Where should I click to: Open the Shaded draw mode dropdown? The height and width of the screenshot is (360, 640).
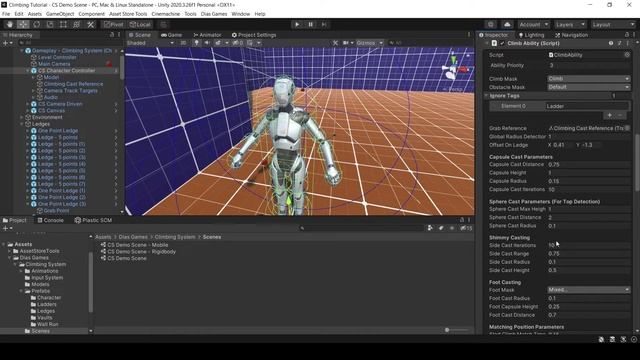click(150, 43)
